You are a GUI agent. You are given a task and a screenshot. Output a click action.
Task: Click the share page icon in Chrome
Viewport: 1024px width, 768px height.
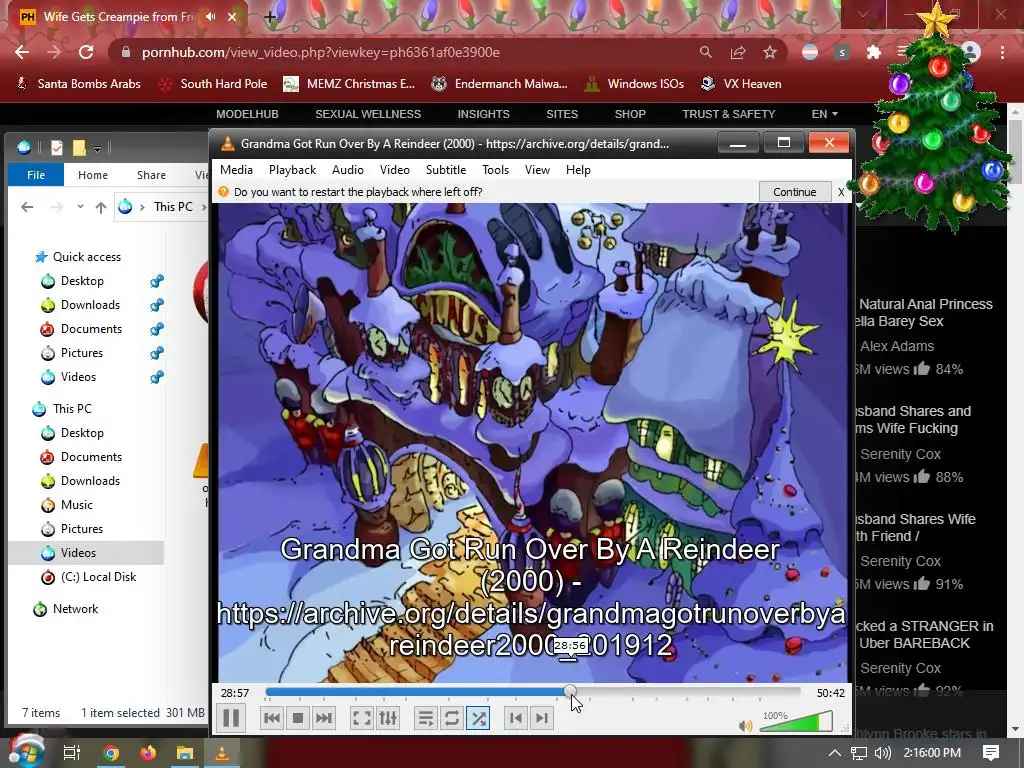(738, 52)
